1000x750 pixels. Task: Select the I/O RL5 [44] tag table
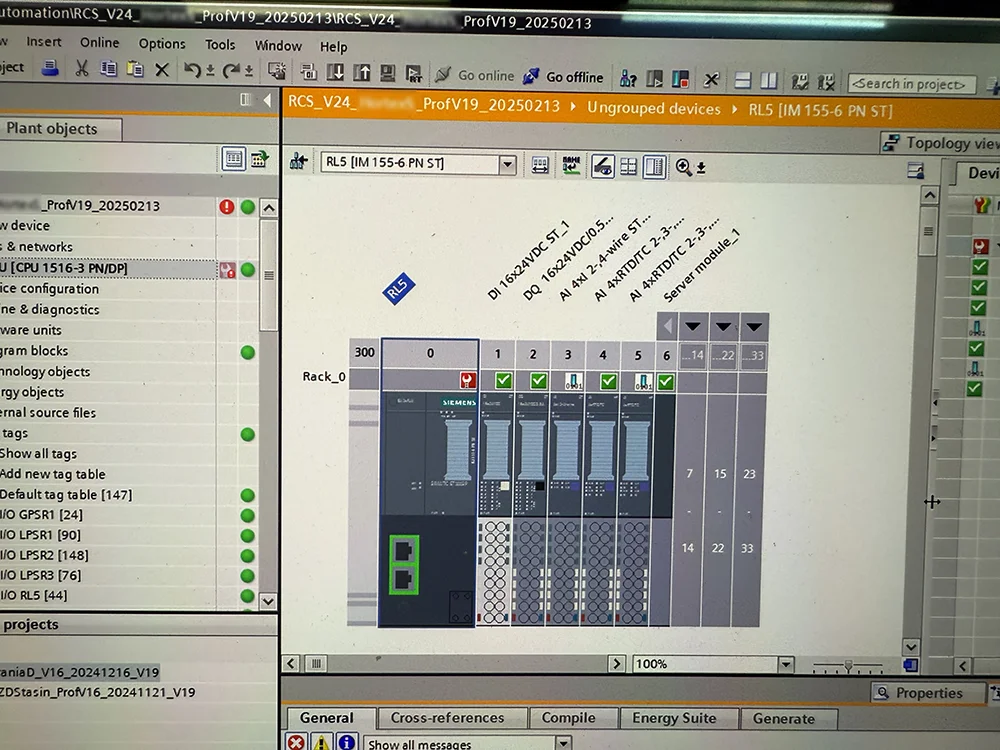click(33, 596)
